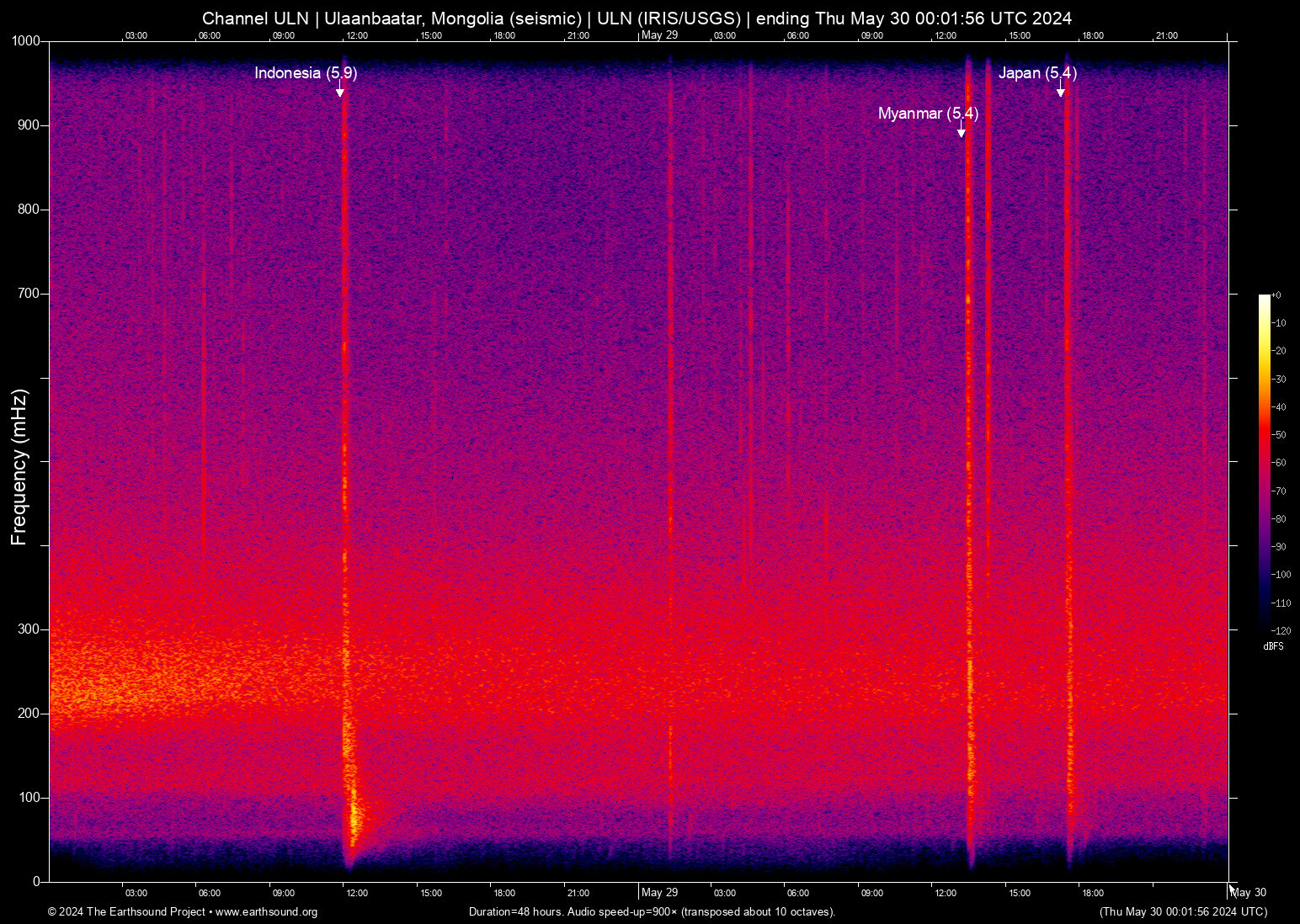Select the Myanmar (5.4) earthquake label

(928, 114)
